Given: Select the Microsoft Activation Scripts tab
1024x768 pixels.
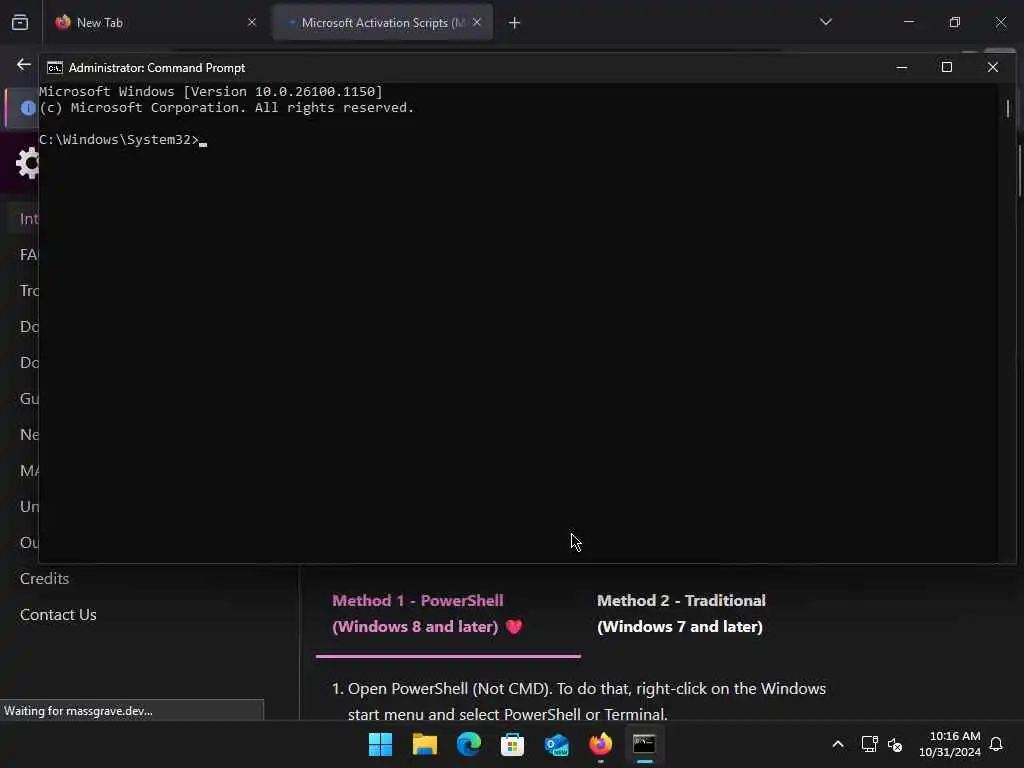Looking at the screenshot, I should (383, 23).
